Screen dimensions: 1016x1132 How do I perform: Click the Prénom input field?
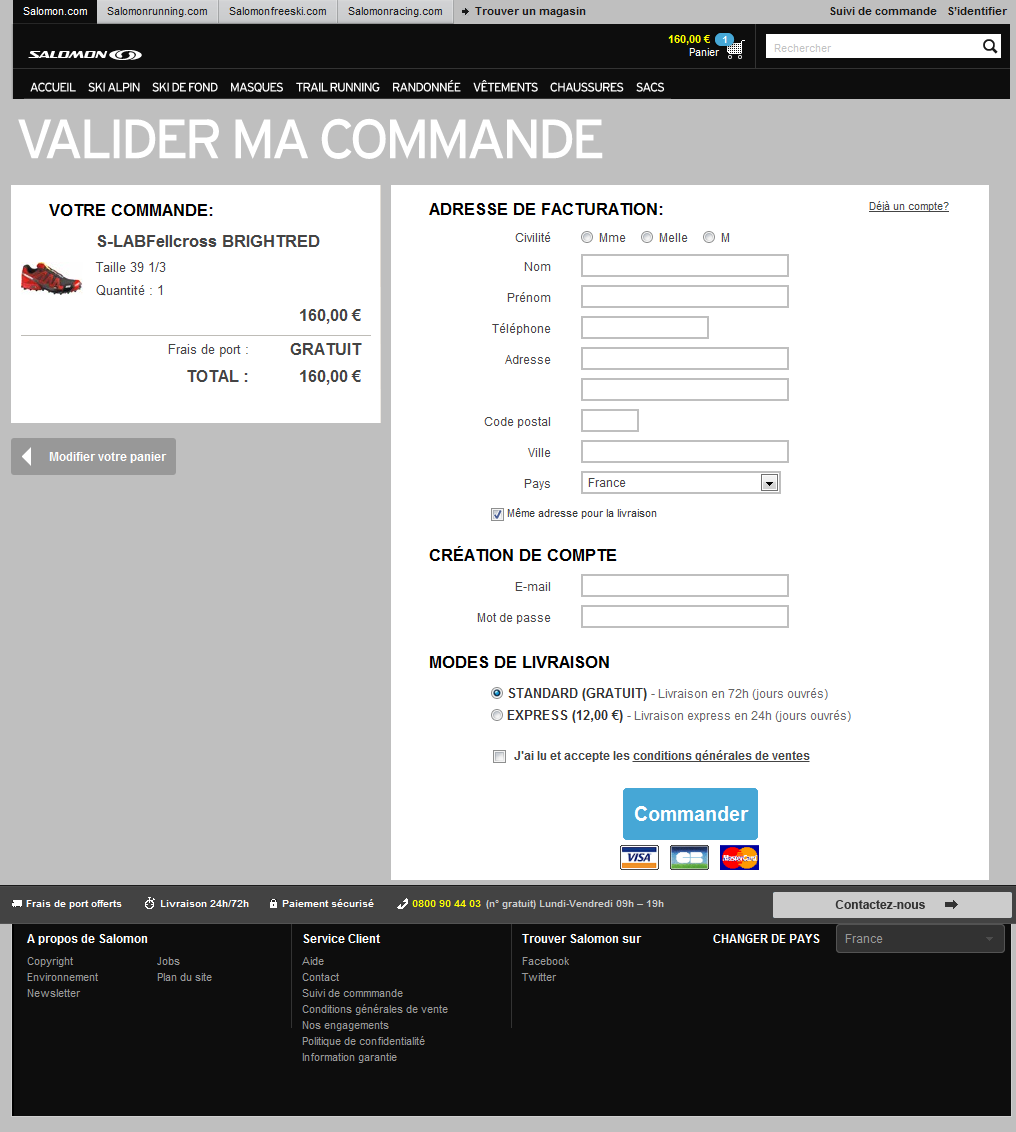pyautogui.click(x=685, y=297)
